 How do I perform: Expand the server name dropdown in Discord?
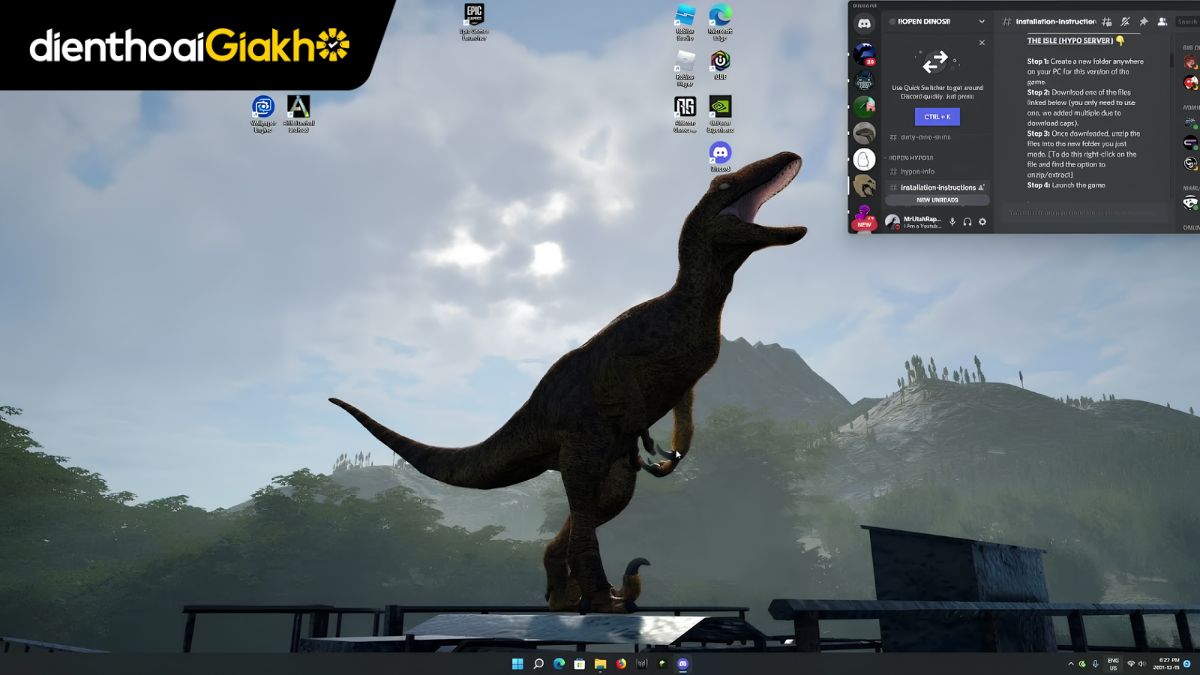tap(981, 21)
